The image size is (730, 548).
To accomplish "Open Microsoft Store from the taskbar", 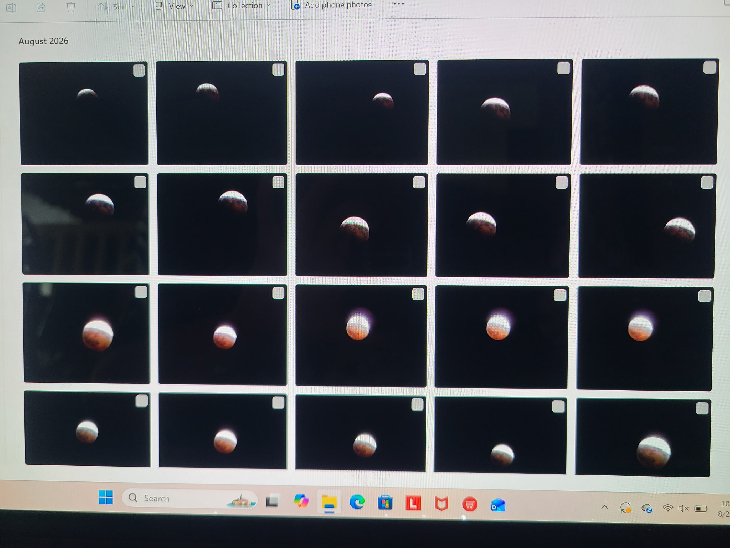I will click(x=385, y=503).
